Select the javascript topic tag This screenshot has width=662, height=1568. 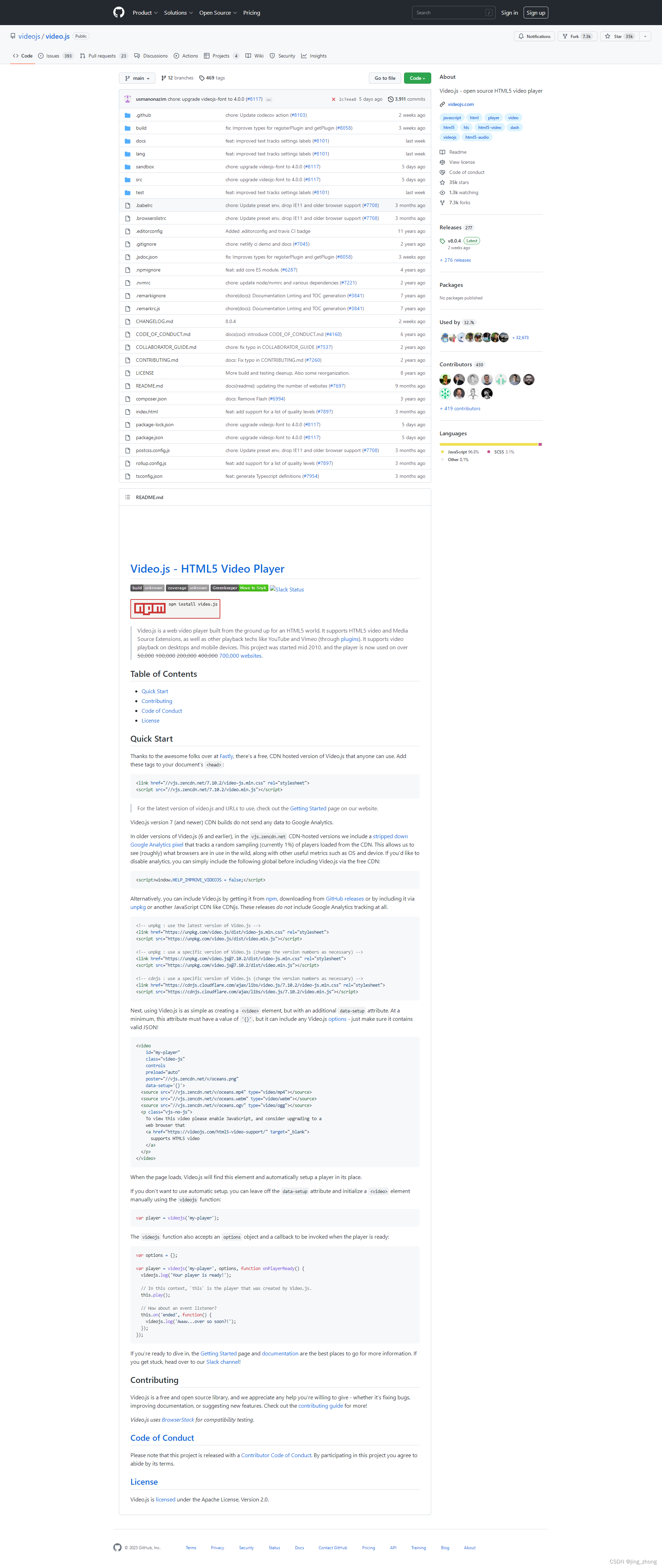tap(452, 117)
